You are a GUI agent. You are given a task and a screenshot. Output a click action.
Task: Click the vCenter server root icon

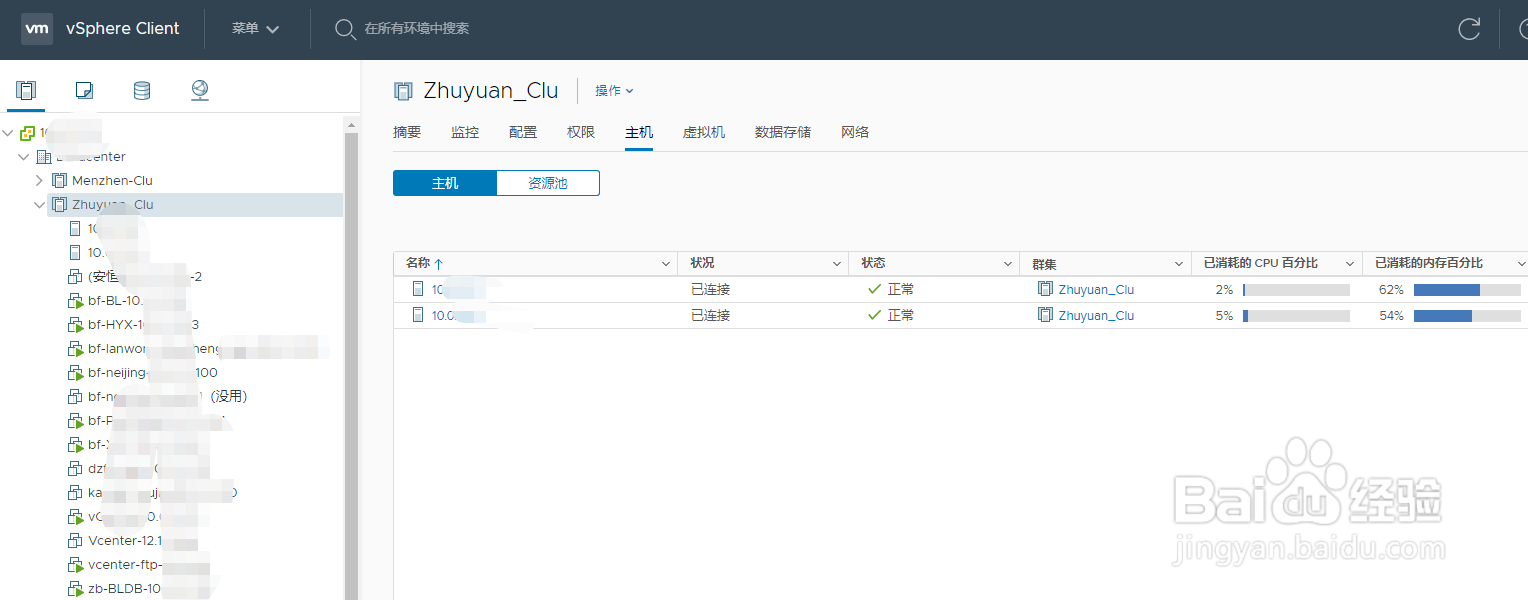coord(28,133)
